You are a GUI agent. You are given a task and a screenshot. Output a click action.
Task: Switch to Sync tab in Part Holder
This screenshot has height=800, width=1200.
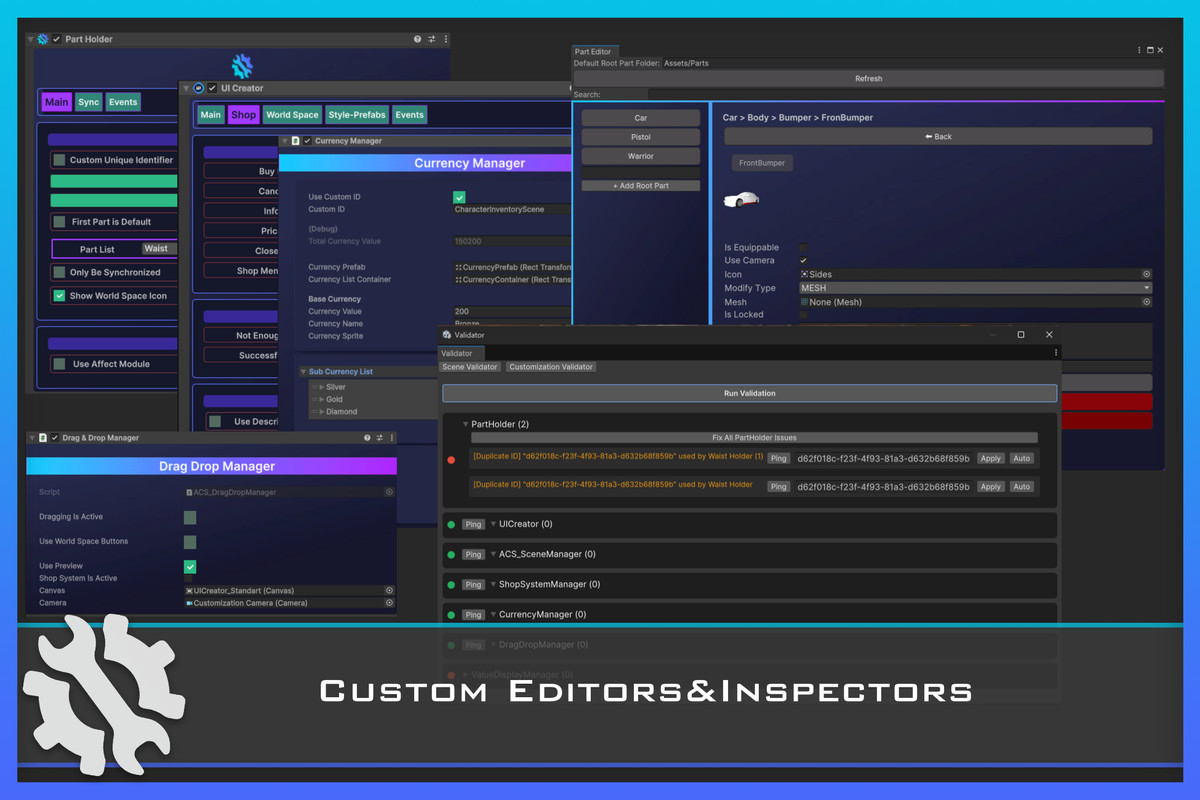pos(89,102)
